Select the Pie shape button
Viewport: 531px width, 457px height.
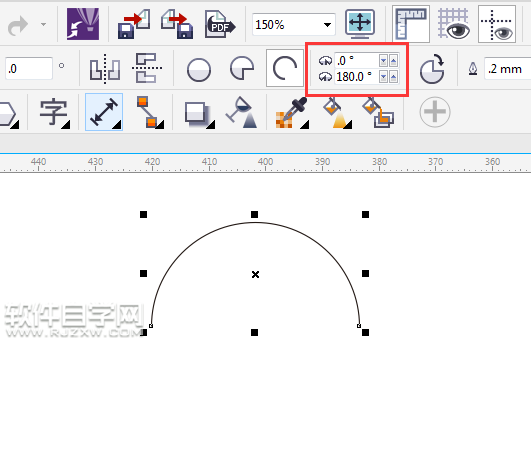coord(242,68)
